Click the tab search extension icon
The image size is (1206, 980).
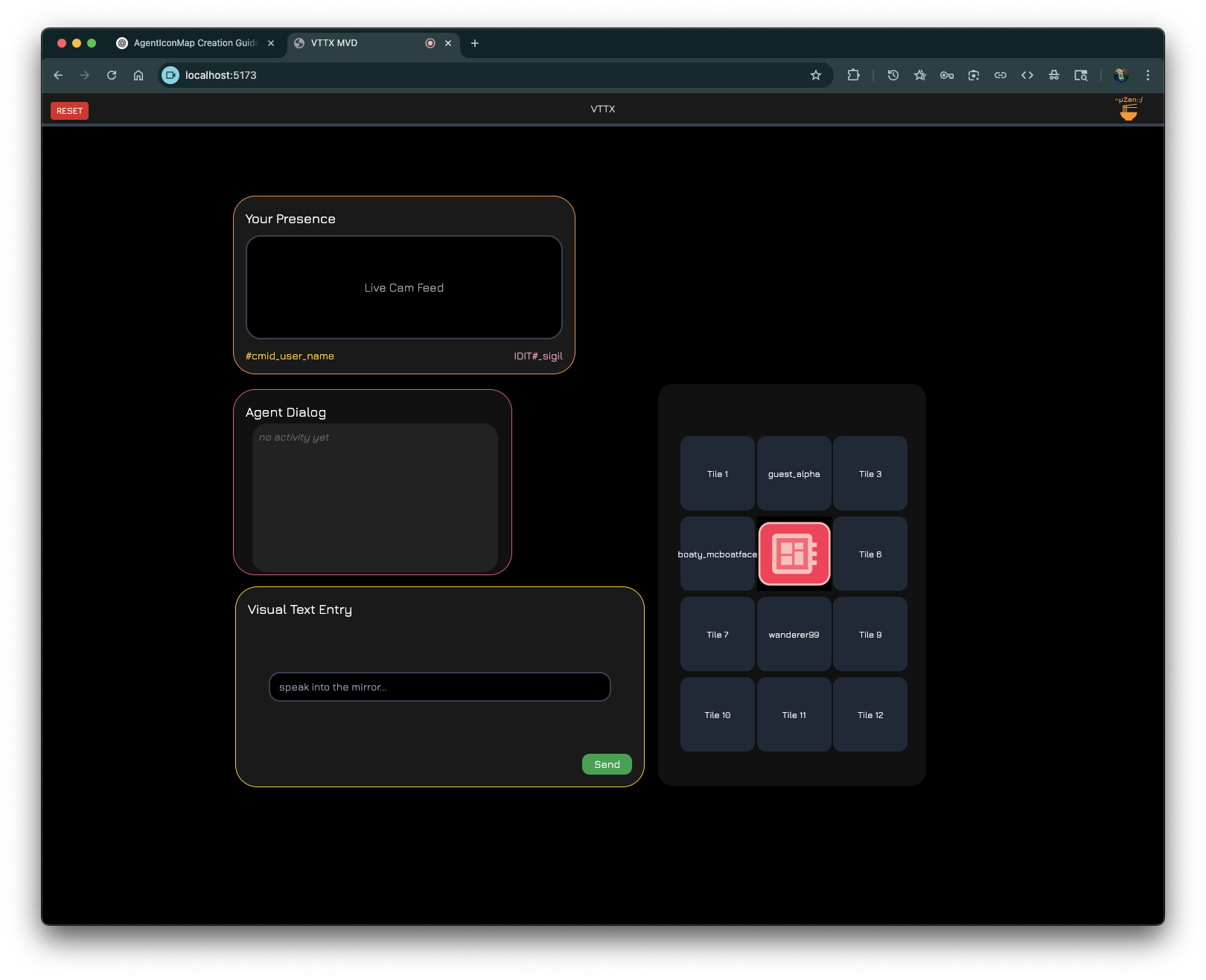point(1081,75)
